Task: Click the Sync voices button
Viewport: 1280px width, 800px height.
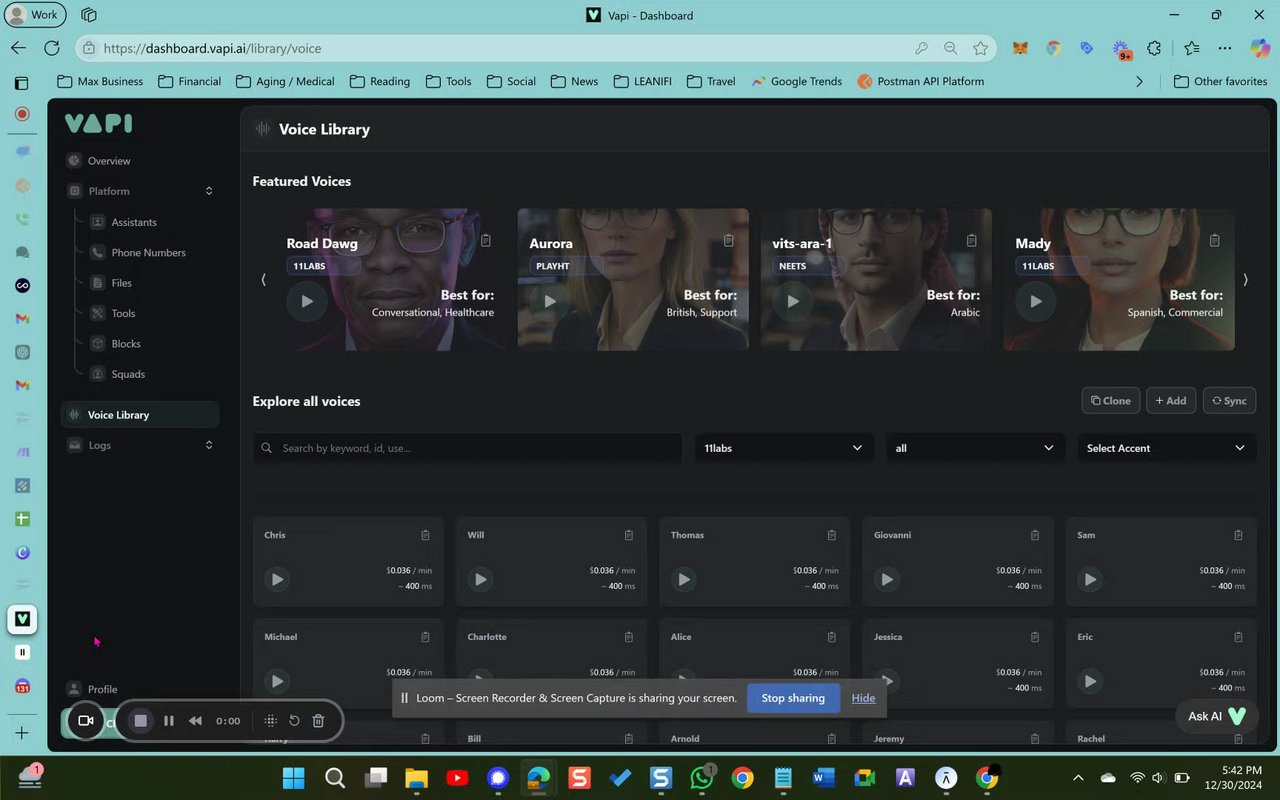Action: [x=1229, y=401]
